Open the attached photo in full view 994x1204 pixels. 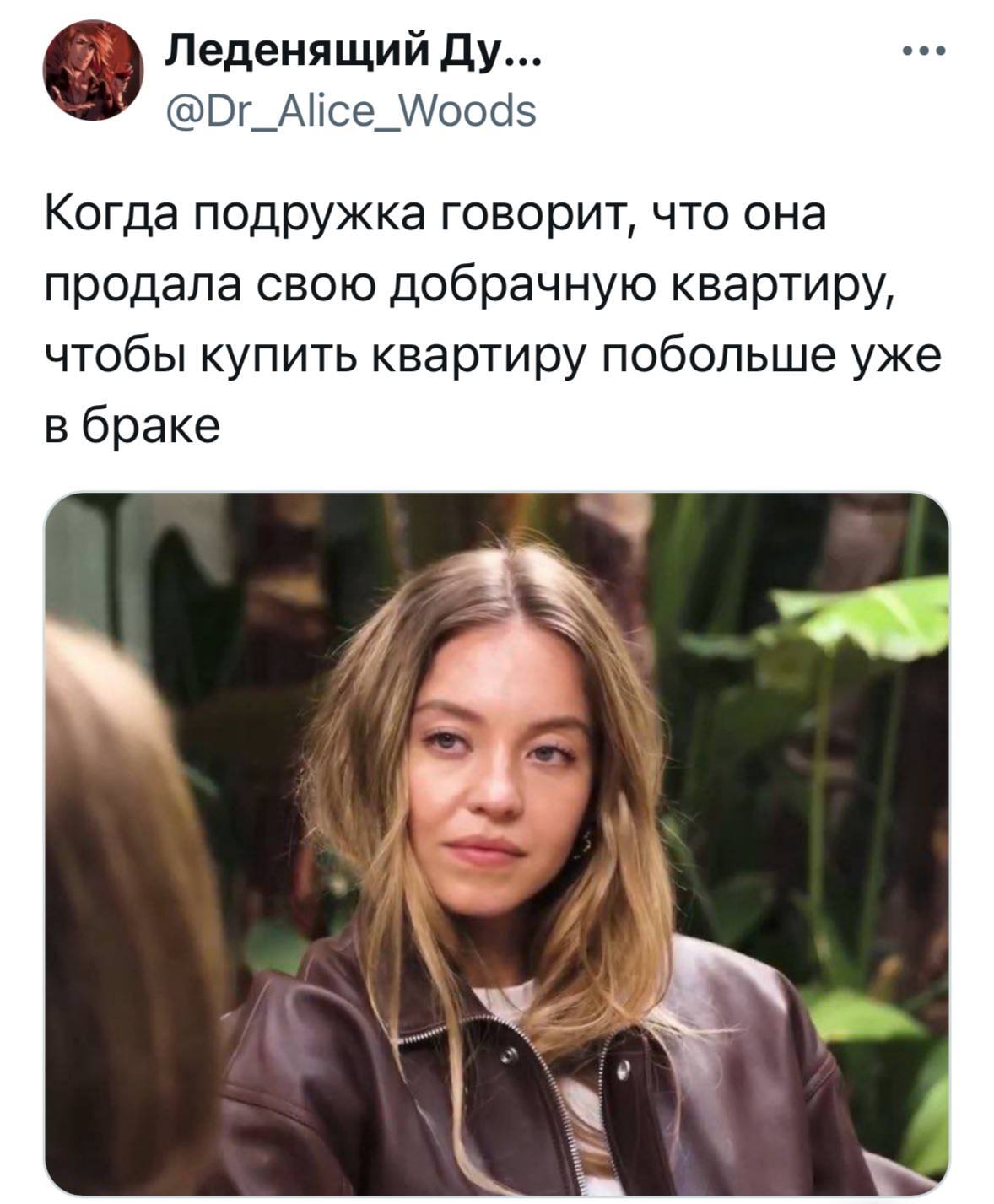point(497,844)
